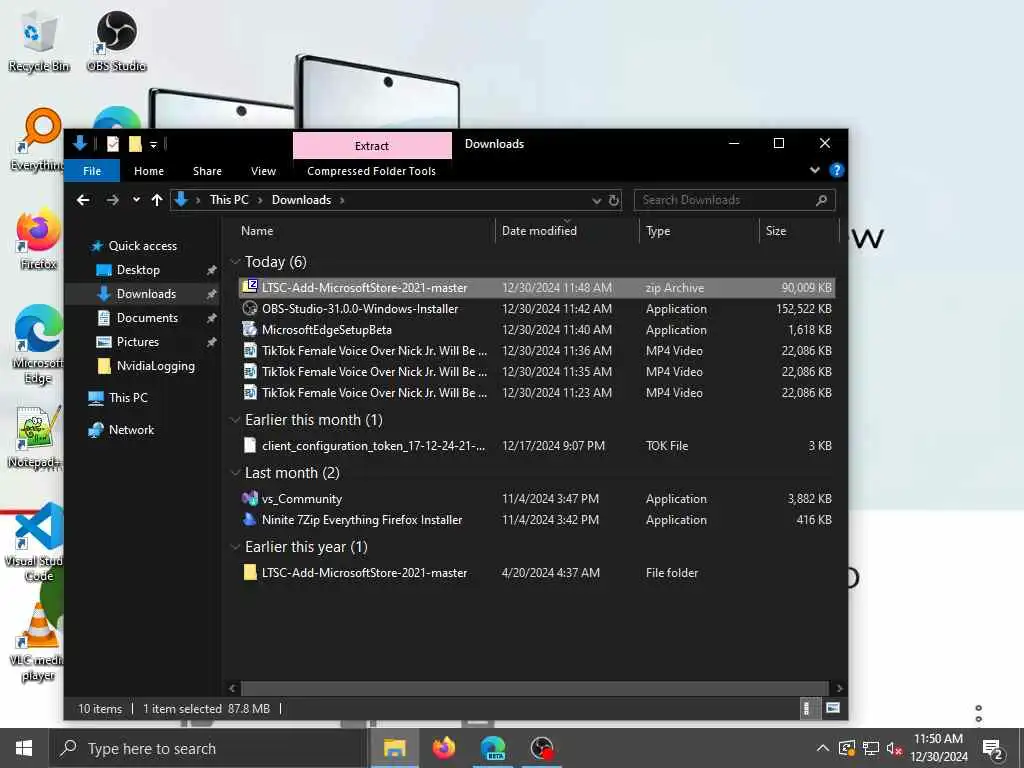Show hidden system tray icons
The height and width of the screenshot is (768, 1024).
click(823, 748)
